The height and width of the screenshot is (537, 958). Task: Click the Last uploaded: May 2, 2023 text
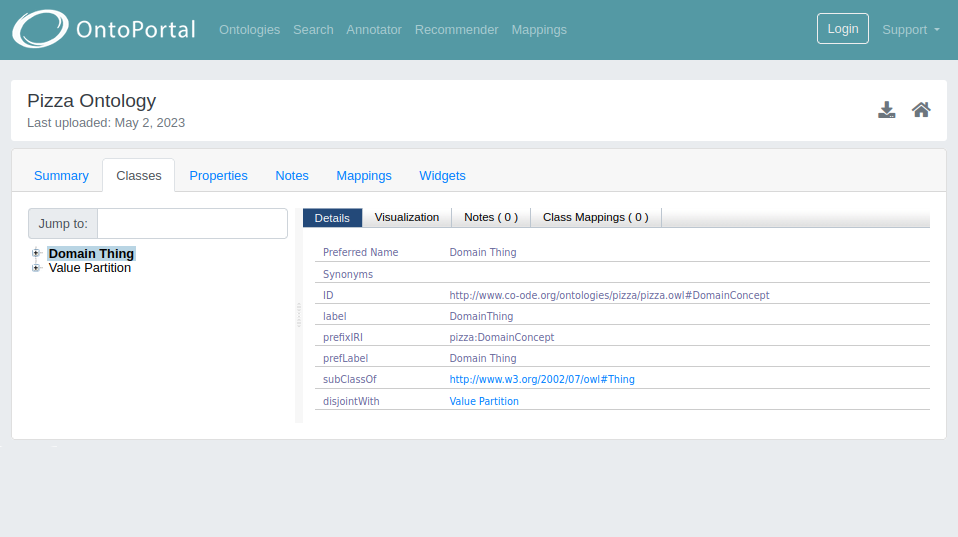(x=106, y=123)
